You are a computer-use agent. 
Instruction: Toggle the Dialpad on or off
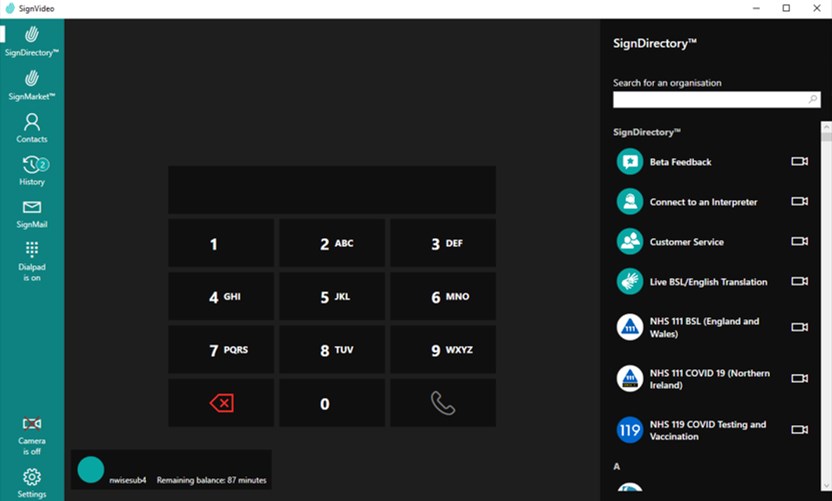(32, 261)
